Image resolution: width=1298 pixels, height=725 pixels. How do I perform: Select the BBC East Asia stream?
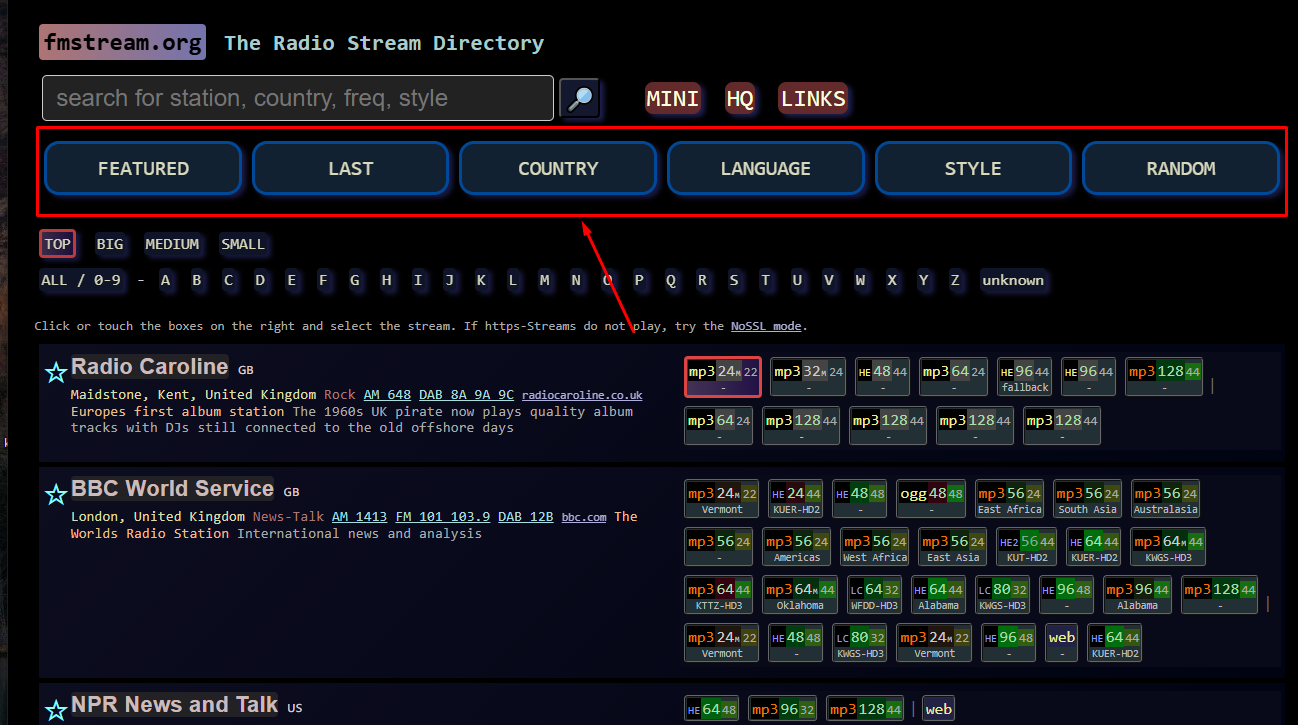point(953,546)
